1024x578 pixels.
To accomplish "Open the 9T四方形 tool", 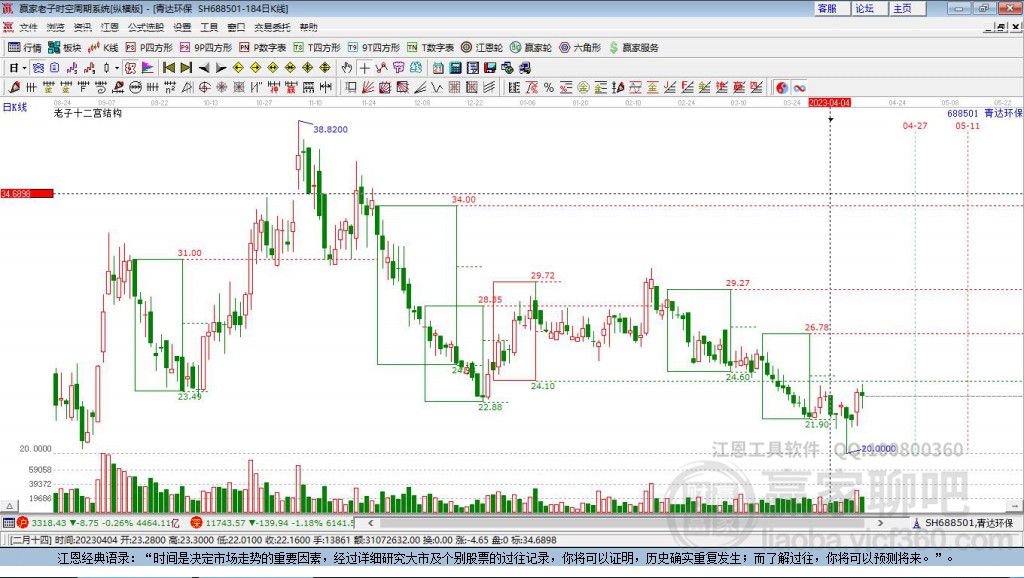I will pos(374,48).
